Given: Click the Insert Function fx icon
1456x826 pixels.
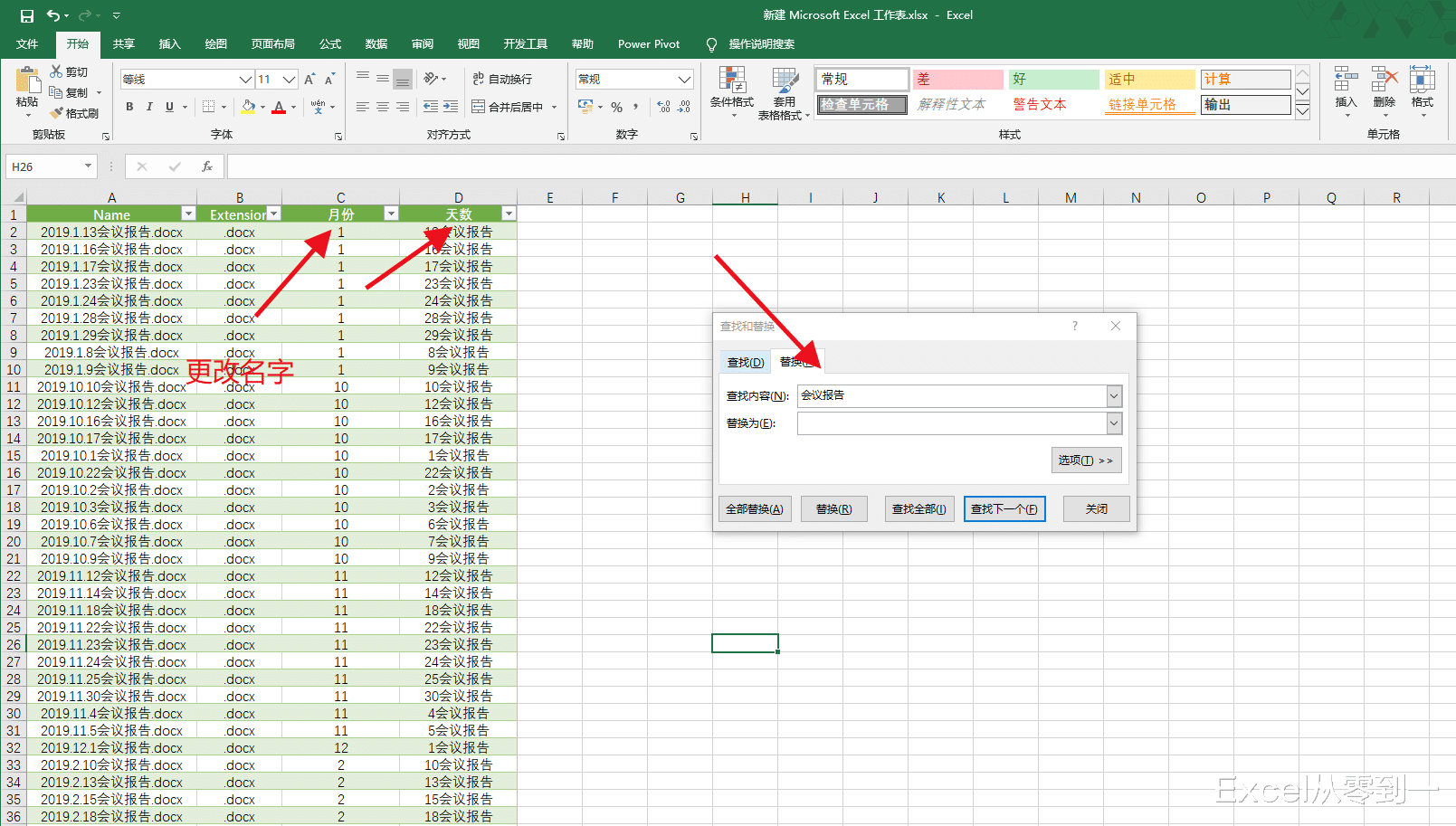Looking at the screenshot, I should (x=207, y=166).
